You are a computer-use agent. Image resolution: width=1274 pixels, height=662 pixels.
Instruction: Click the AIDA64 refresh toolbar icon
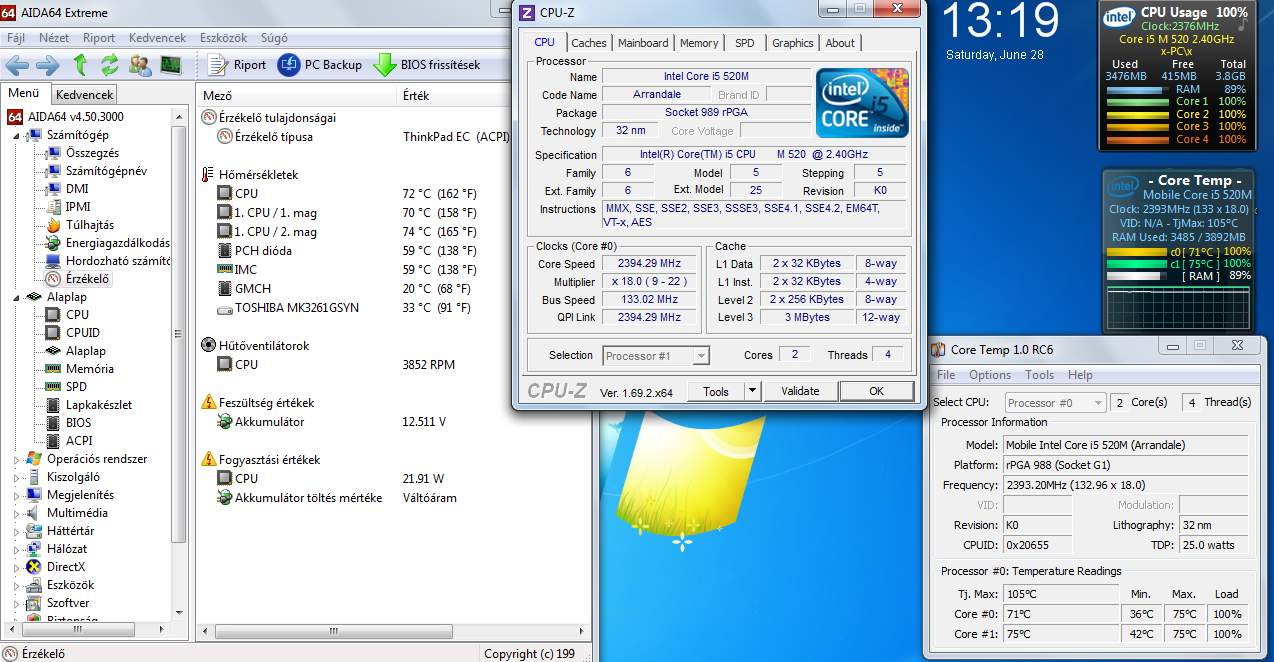pyautogui.click(x=109, y=65)
